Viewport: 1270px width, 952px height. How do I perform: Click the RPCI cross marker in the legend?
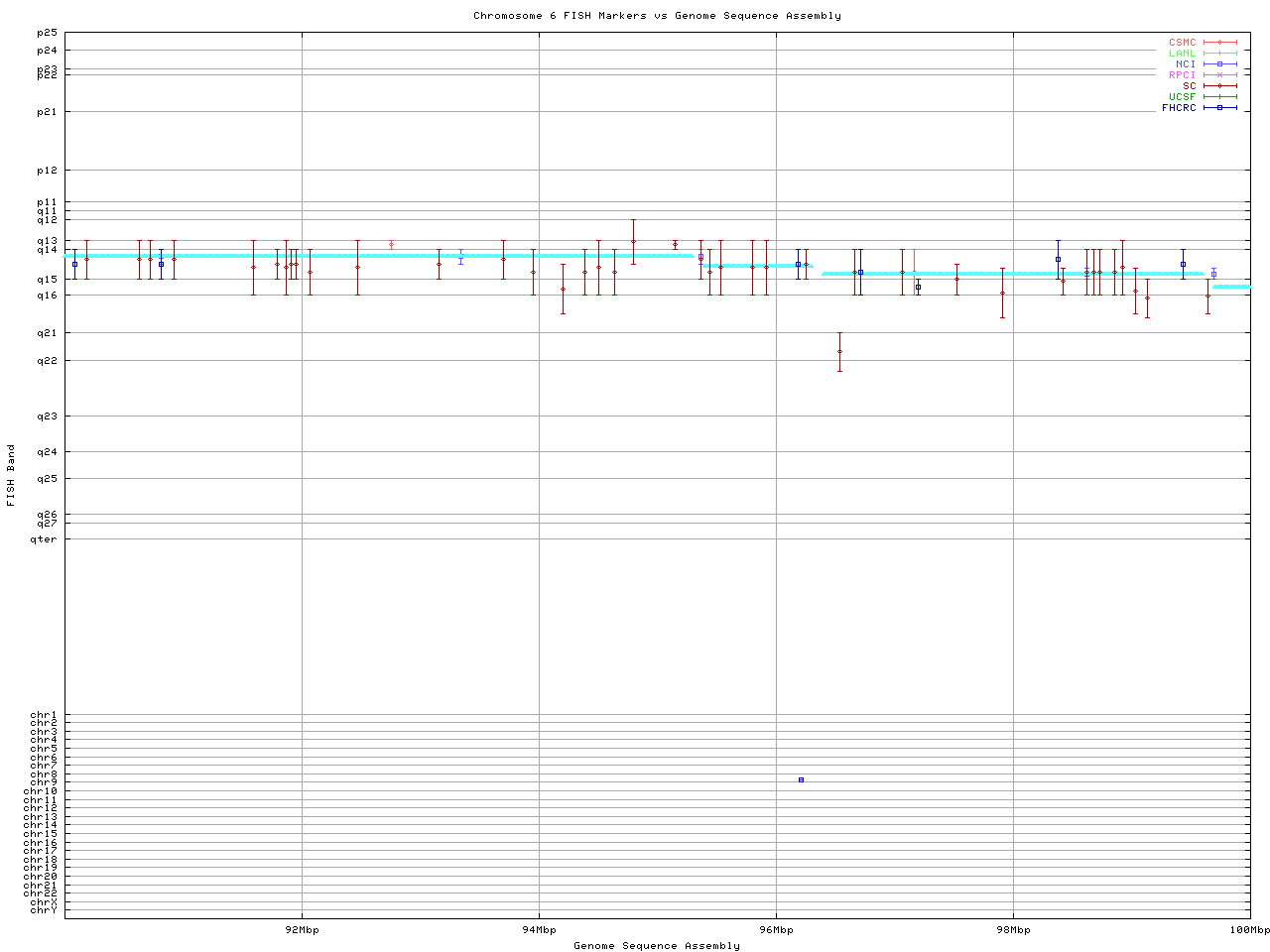[1219, 74]
